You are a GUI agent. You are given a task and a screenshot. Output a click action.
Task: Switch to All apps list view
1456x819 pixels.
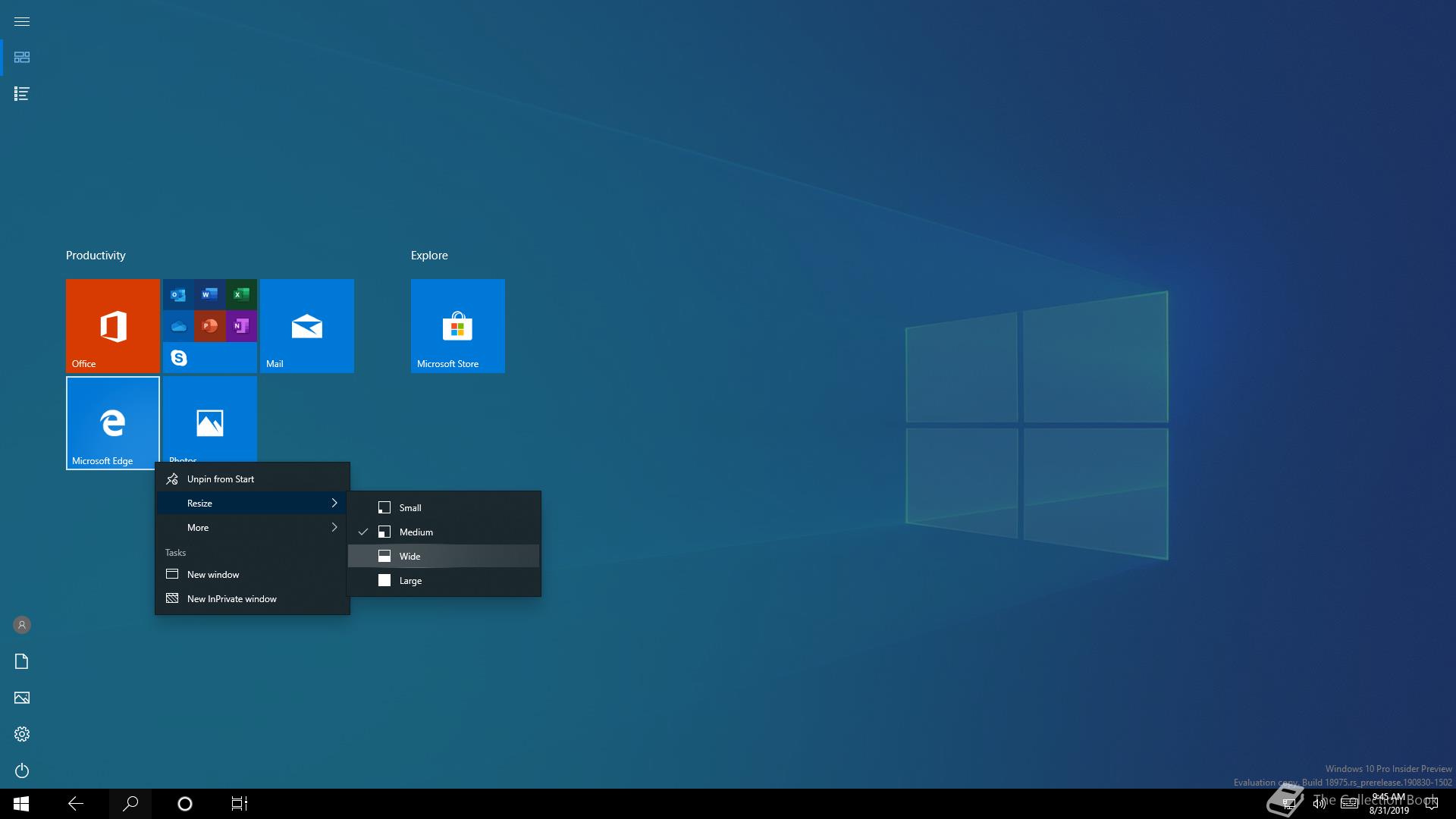22,94
